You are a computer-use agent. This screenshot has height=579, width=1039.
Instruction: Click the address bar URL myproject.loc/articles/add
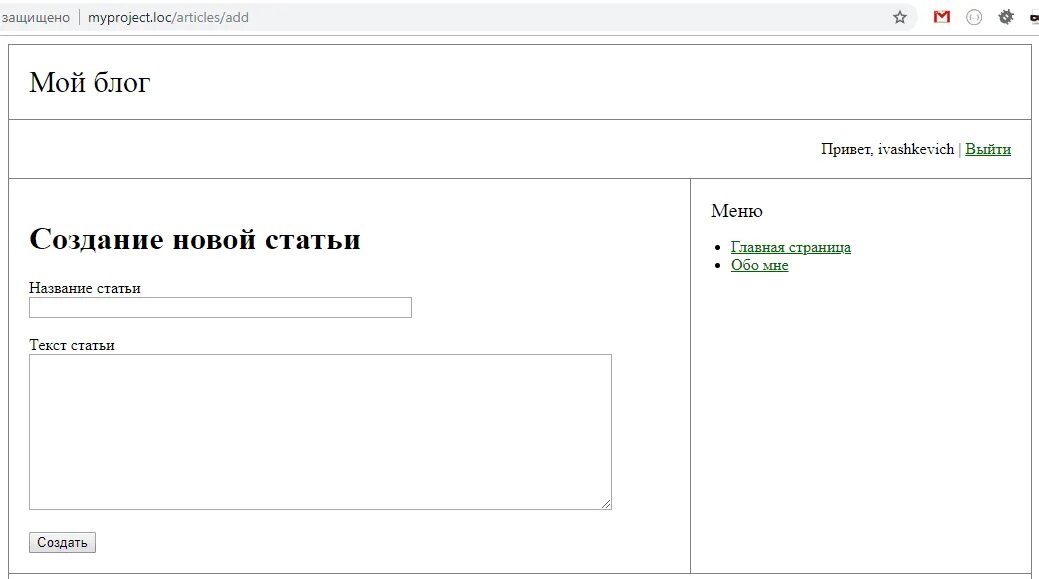[168, 17]
